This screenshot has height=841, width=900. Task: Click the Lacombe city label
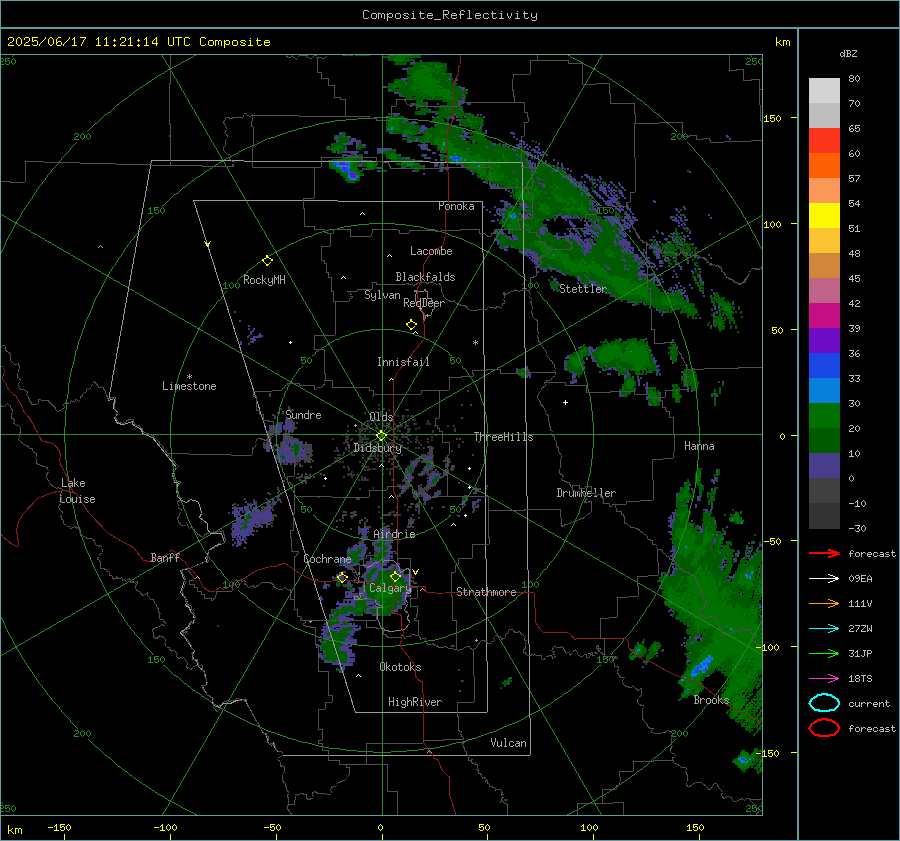pyautogui.click(x=431, y=251)
